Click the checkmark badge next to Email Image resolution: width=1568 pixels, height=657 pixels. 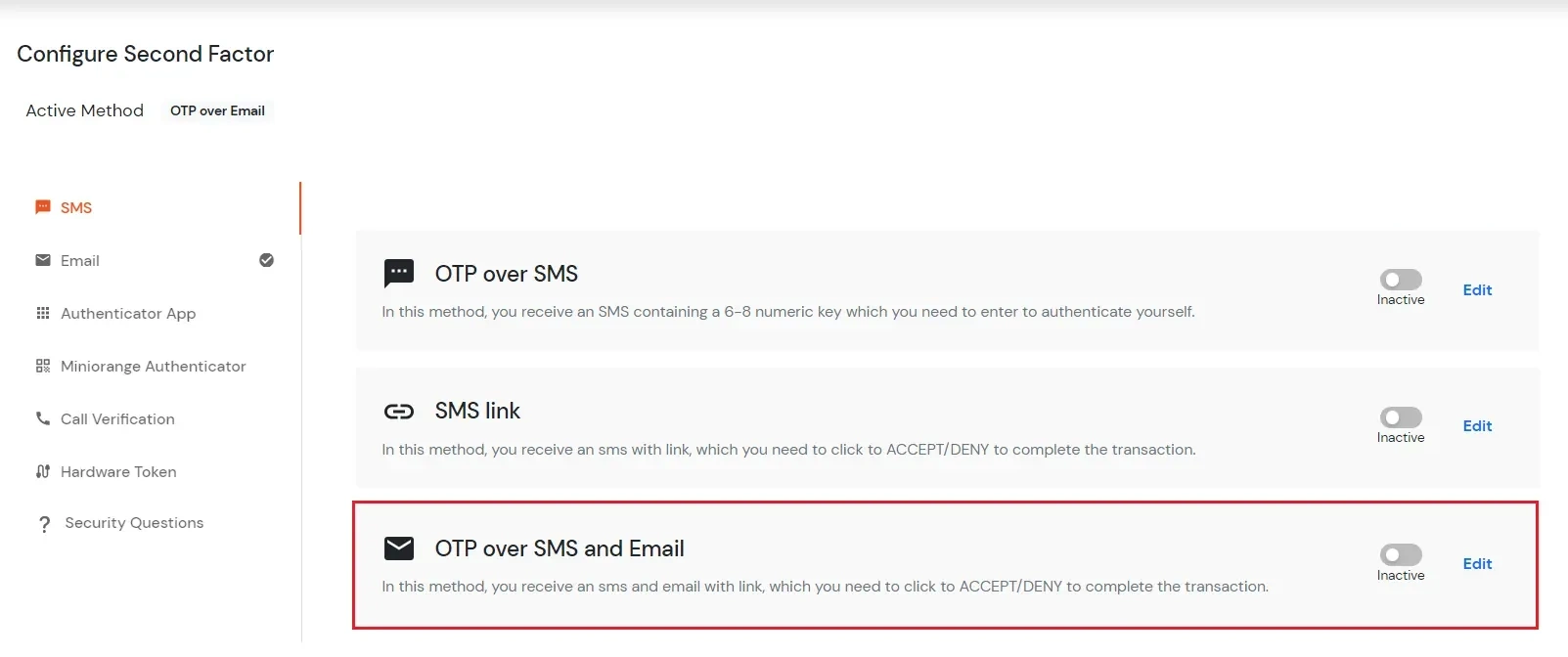pyautogui.click(x=266, y=260)
